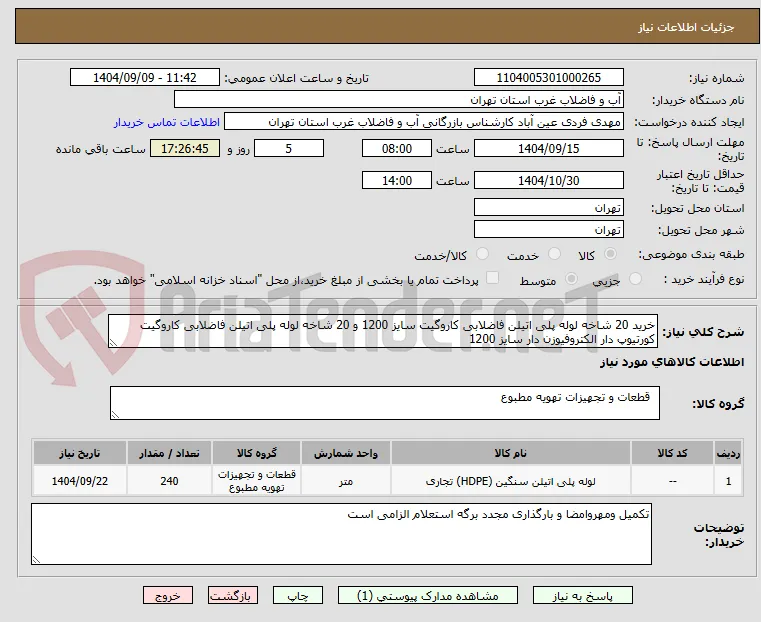Viewport: 761px width, 622px height.
Task: Click the استان محل تحویل field
Action: [x=549, y=208]
